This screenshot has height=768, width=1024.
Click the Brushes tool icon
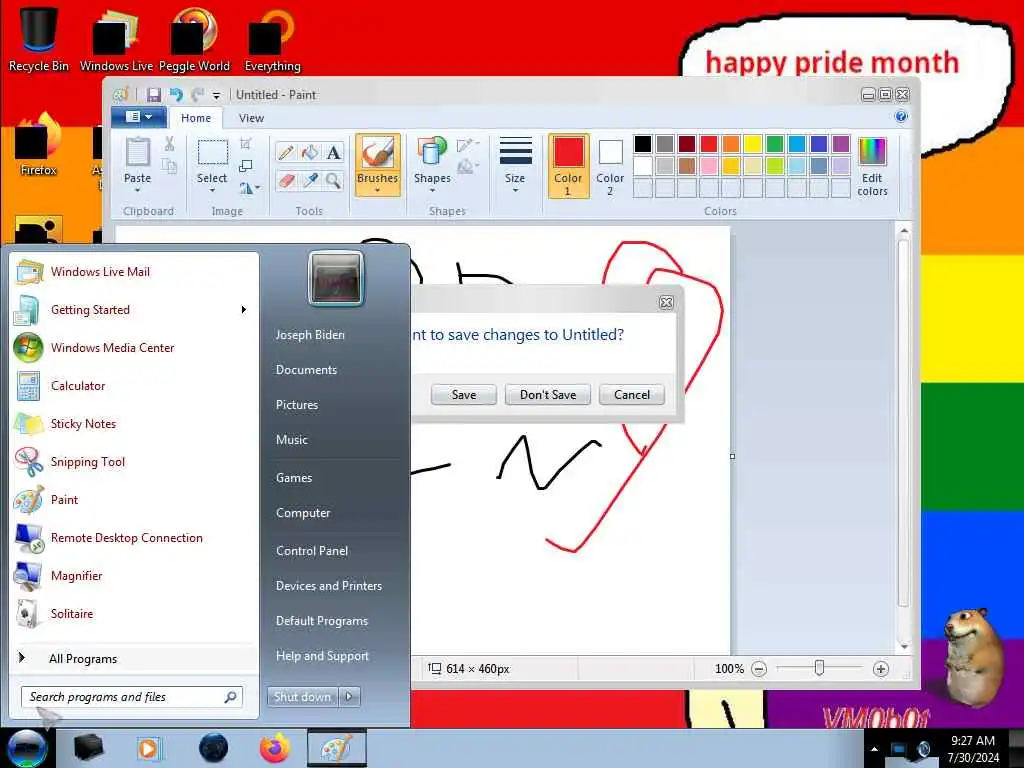[377, 153]
